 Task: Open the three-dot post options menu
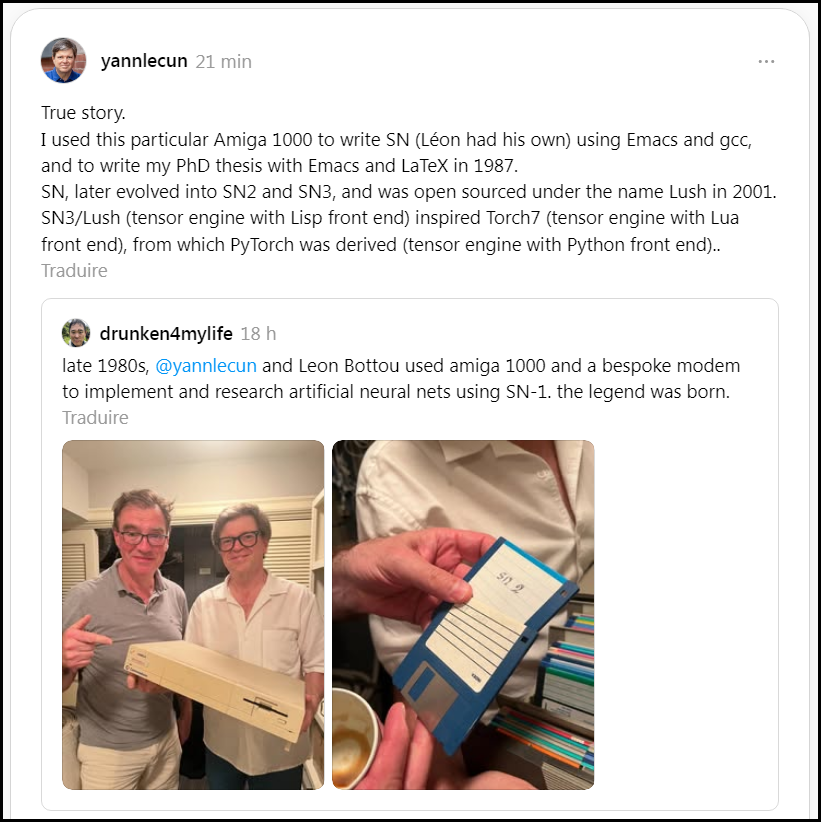point(766,62)
